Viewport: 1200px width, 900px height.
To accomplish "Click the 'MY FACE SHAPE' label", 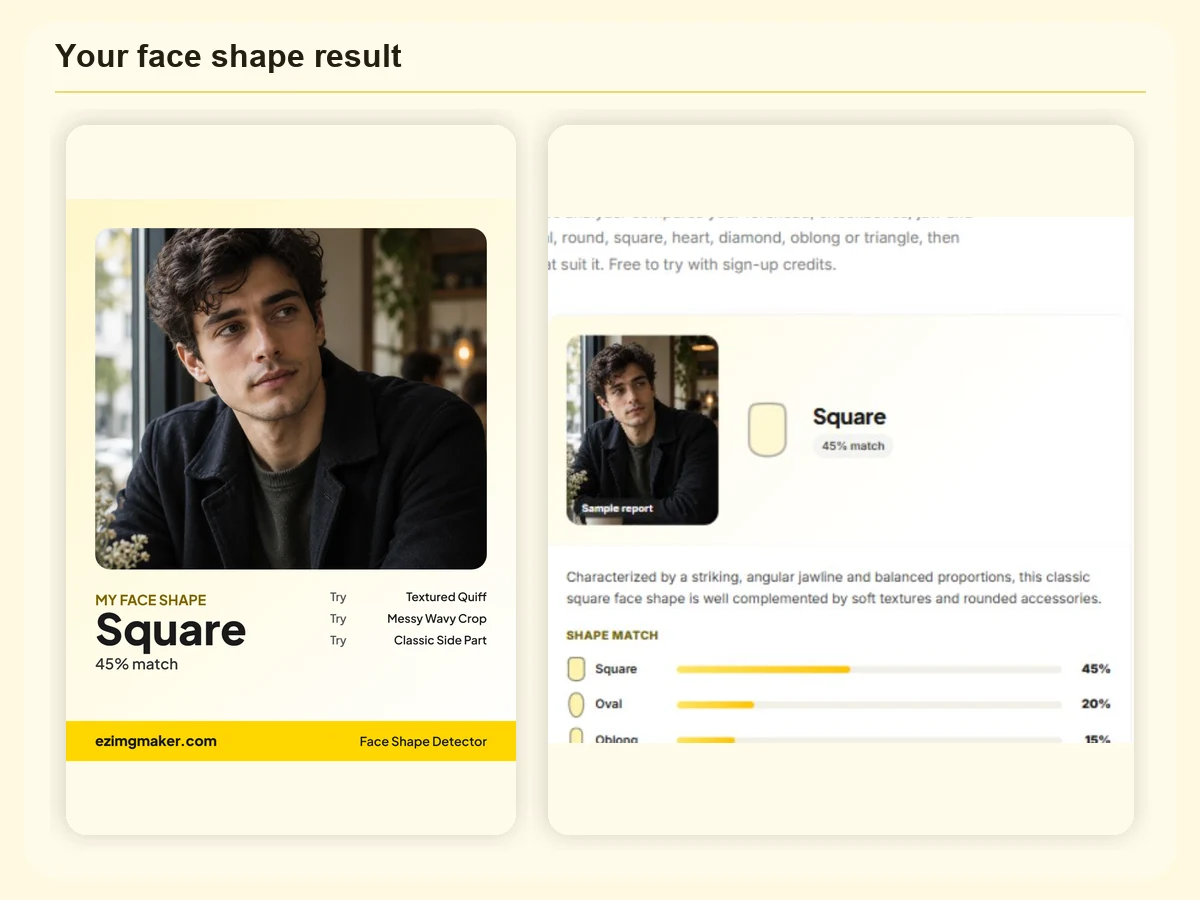I will [151, 600].
